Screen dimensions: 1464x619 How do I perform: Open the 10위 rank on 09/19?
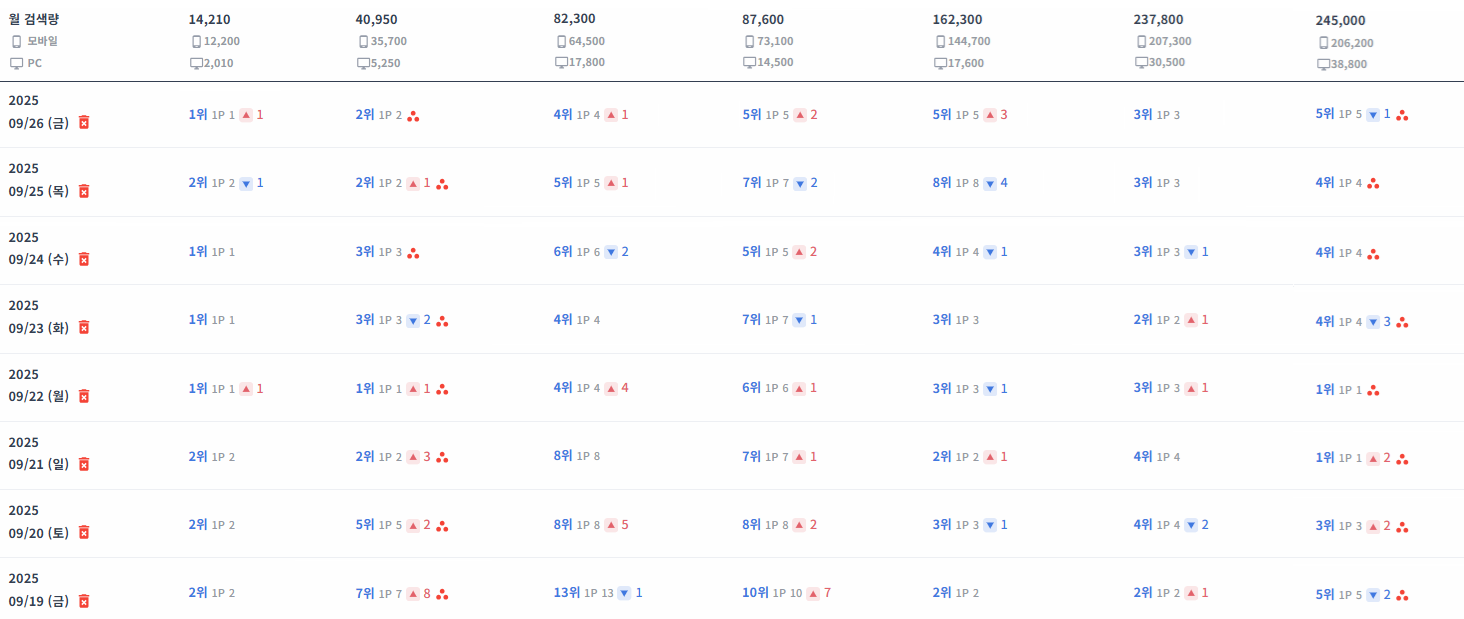point(755,593)
